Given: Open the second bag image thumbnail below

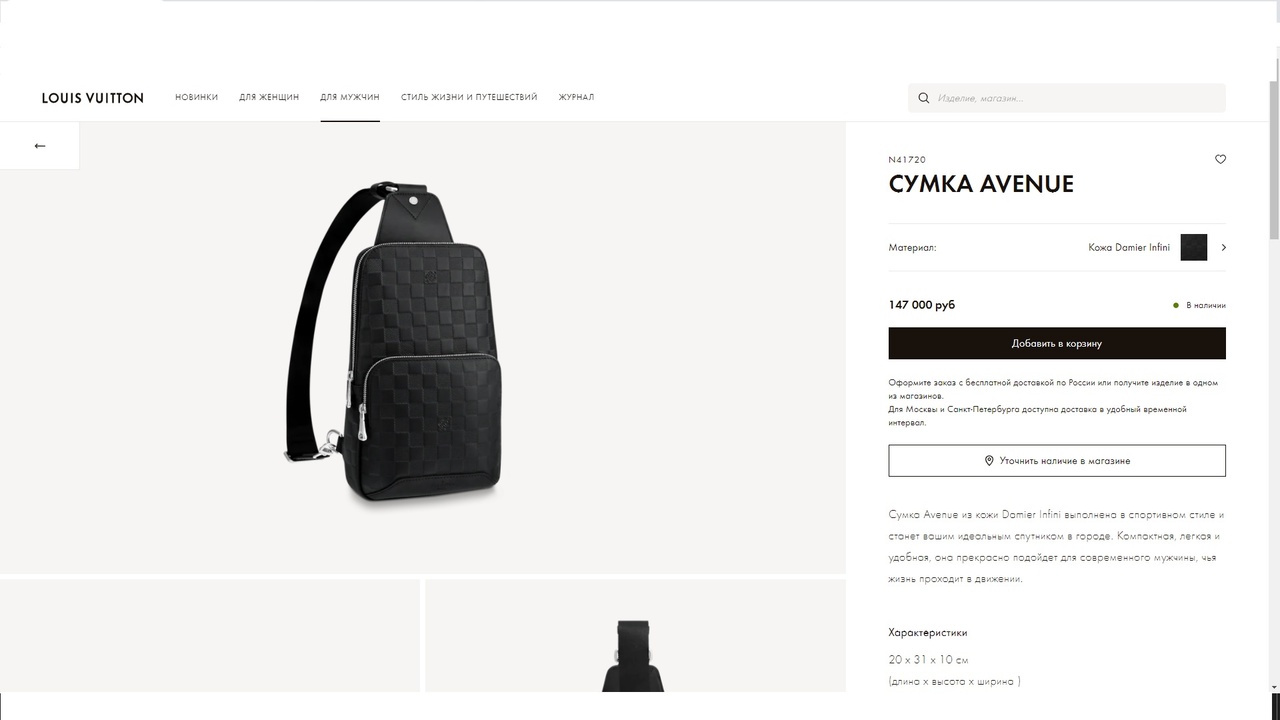Looking at the screenshot, I should pyautogui.click(x=635, y=636).
